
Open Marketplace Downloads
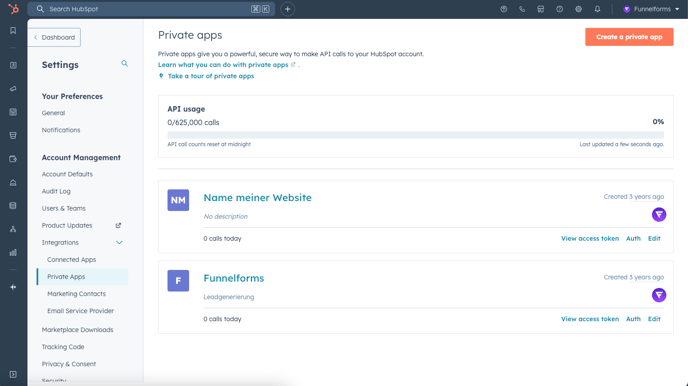(78, 330)
